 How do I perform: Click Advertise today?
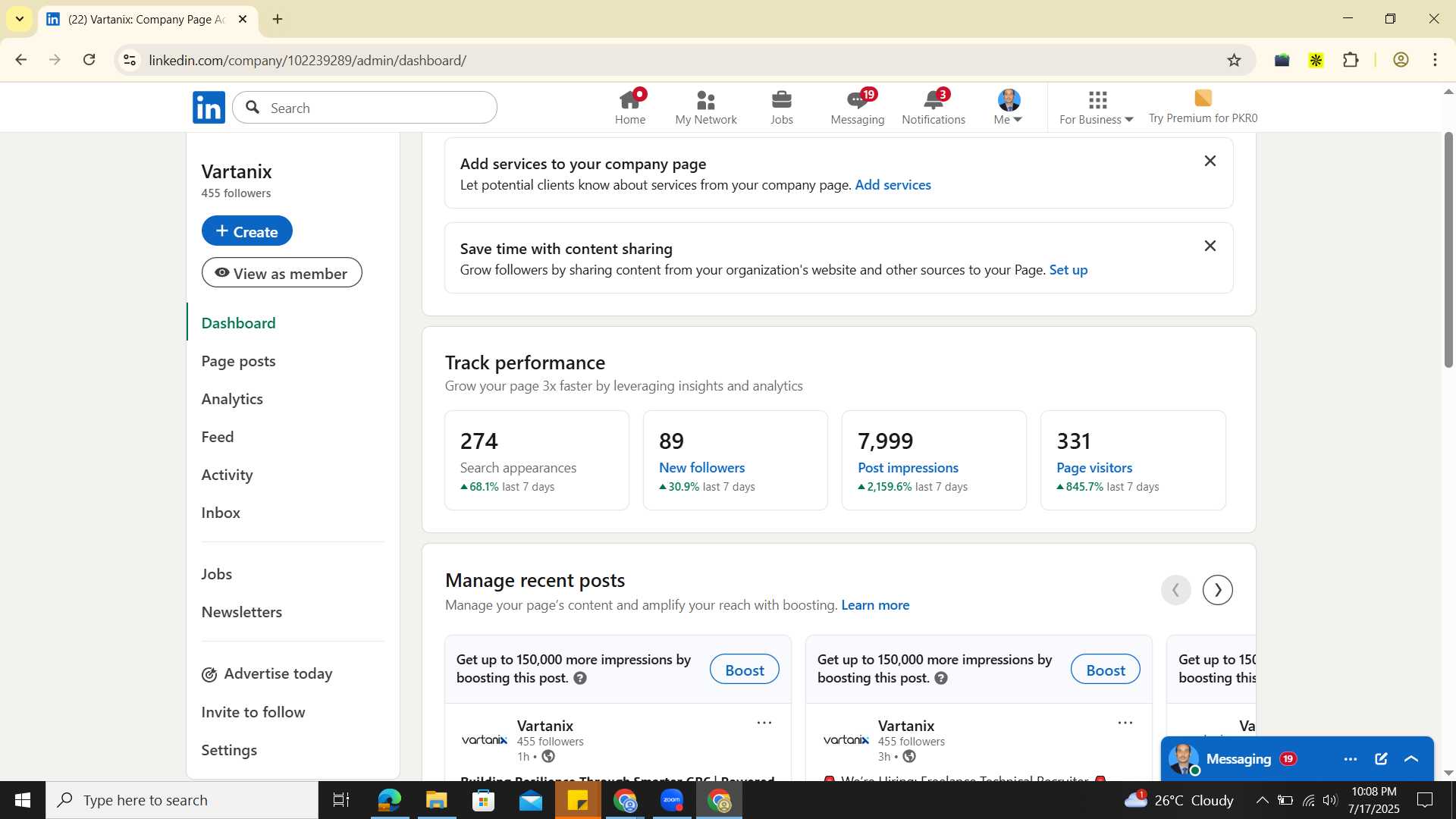point(267,673)
